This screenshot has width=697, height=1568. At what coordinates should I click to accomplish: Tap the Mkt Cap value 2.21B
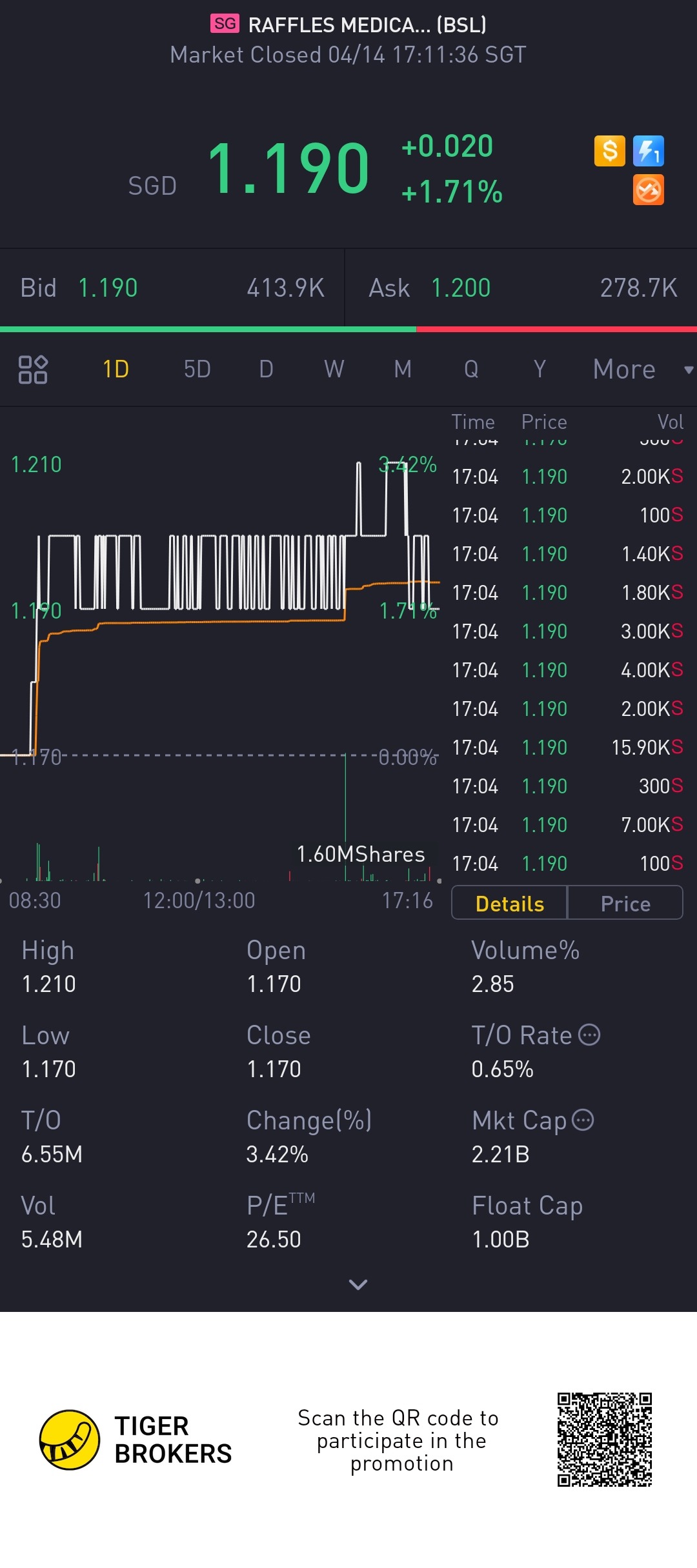coord(501,1154)
